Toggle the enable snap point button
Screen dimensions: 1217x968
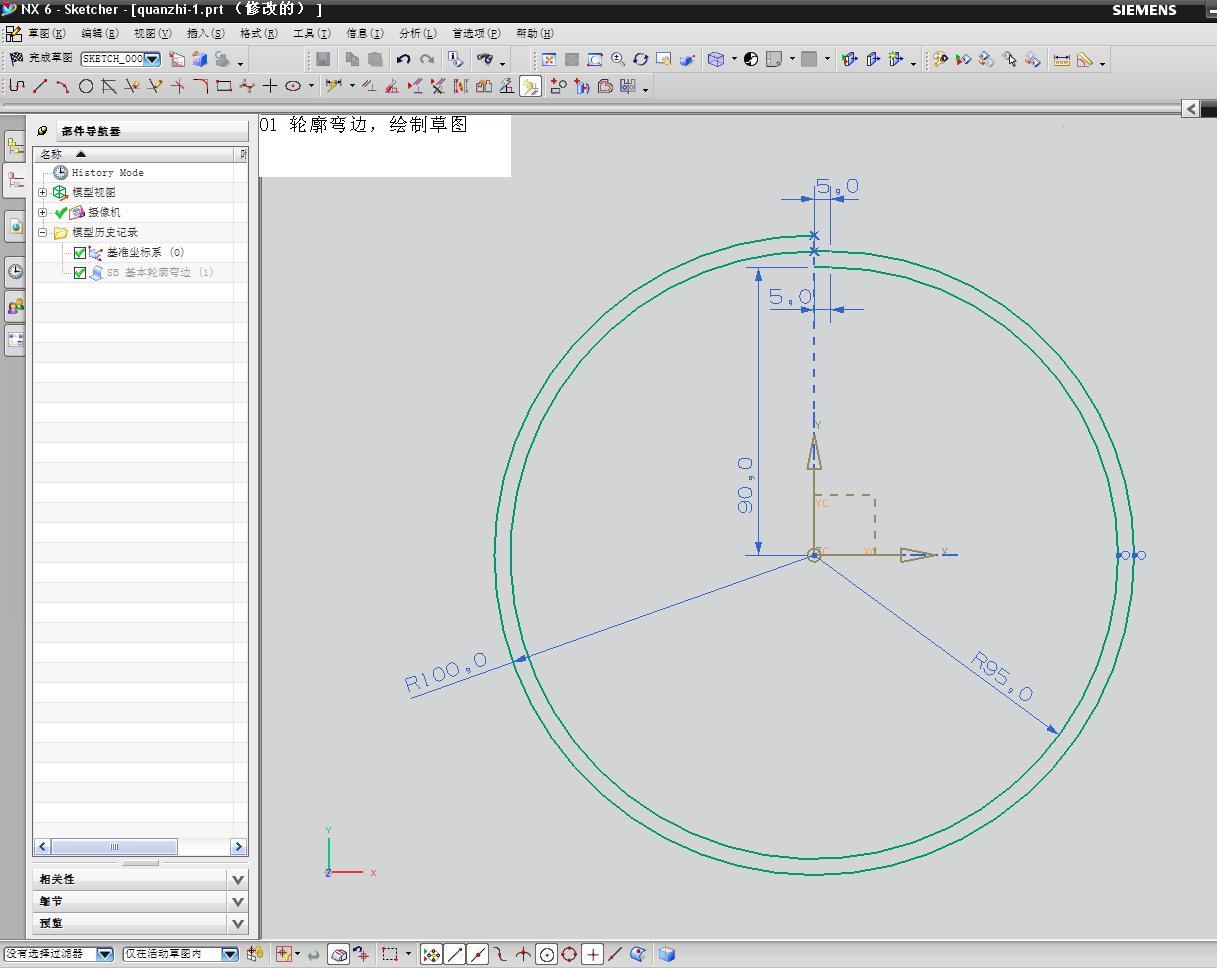[431, 955]
